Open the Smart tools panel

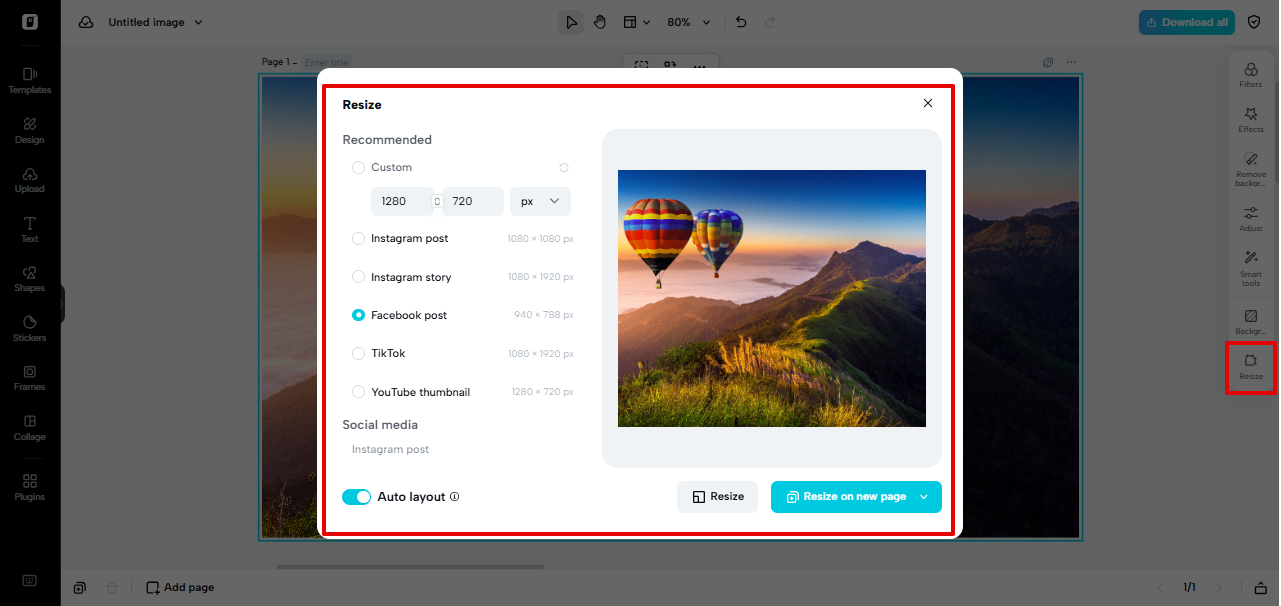tap(1250, 270)
